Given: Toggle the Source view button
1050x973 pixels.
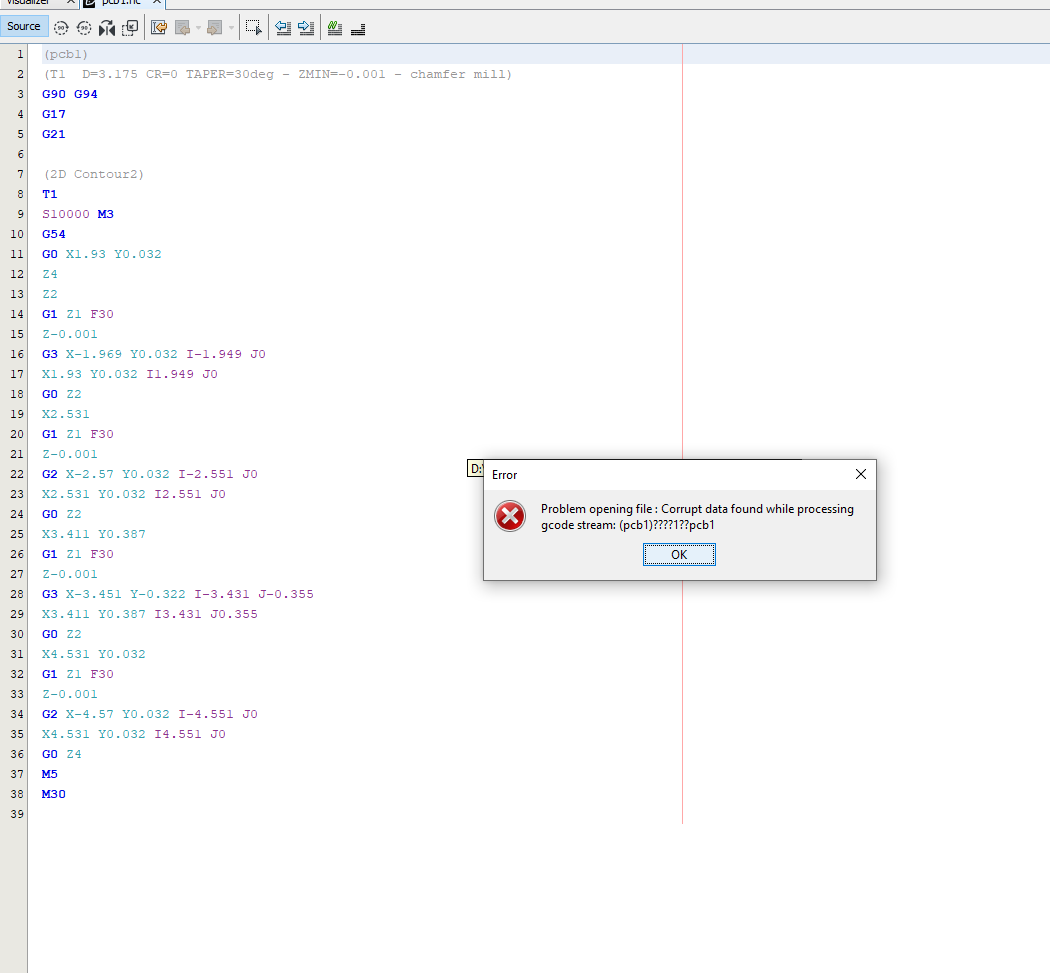Looking at the screenshot, I should [x=24, y=27].
